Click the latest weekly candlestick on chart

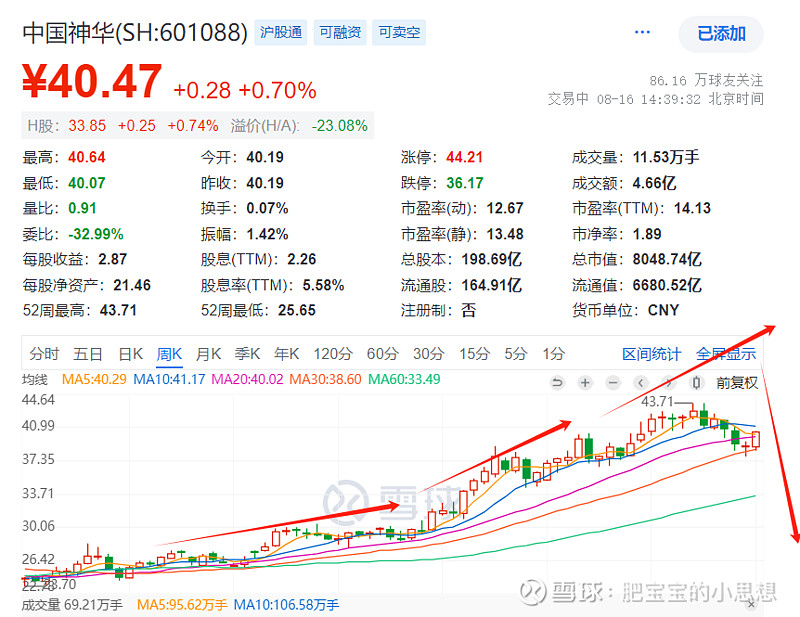756,439
